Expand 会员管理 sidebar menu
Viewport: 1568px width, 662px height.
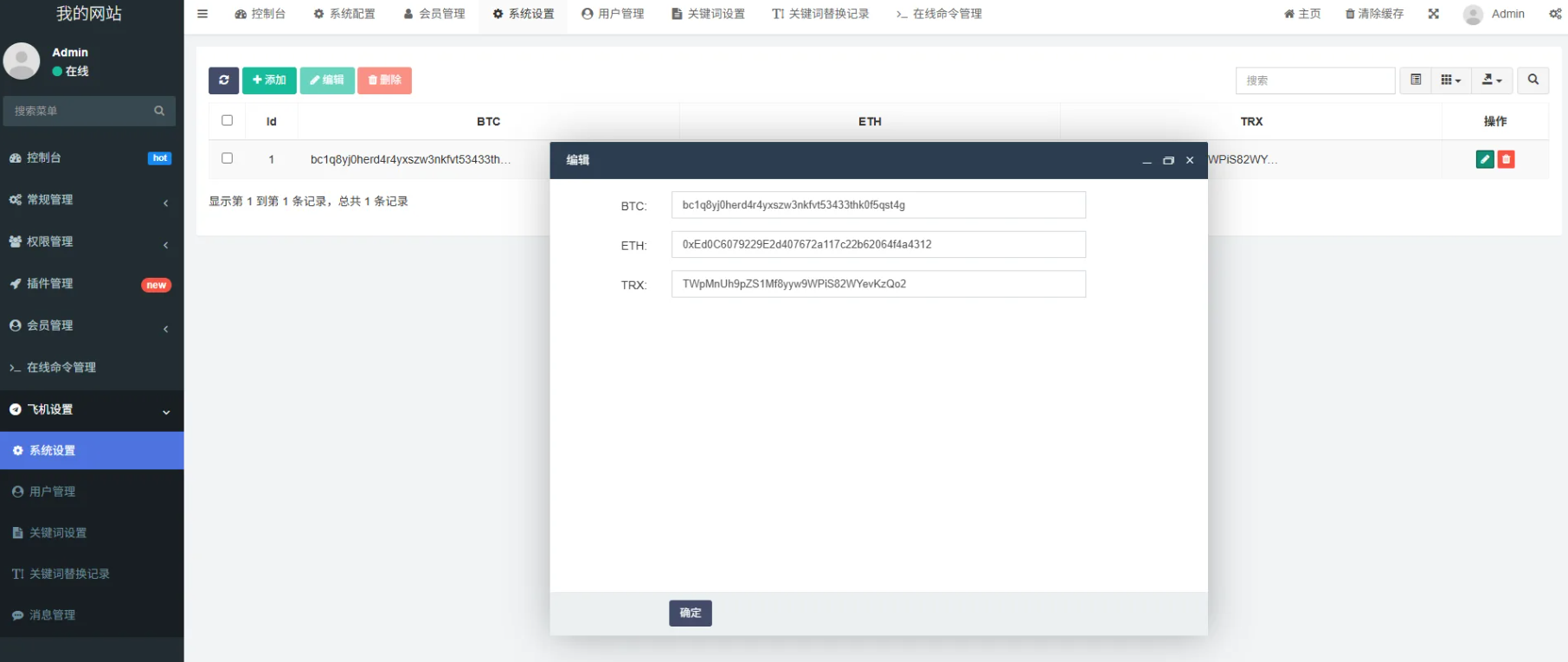(x=92, y=325)
